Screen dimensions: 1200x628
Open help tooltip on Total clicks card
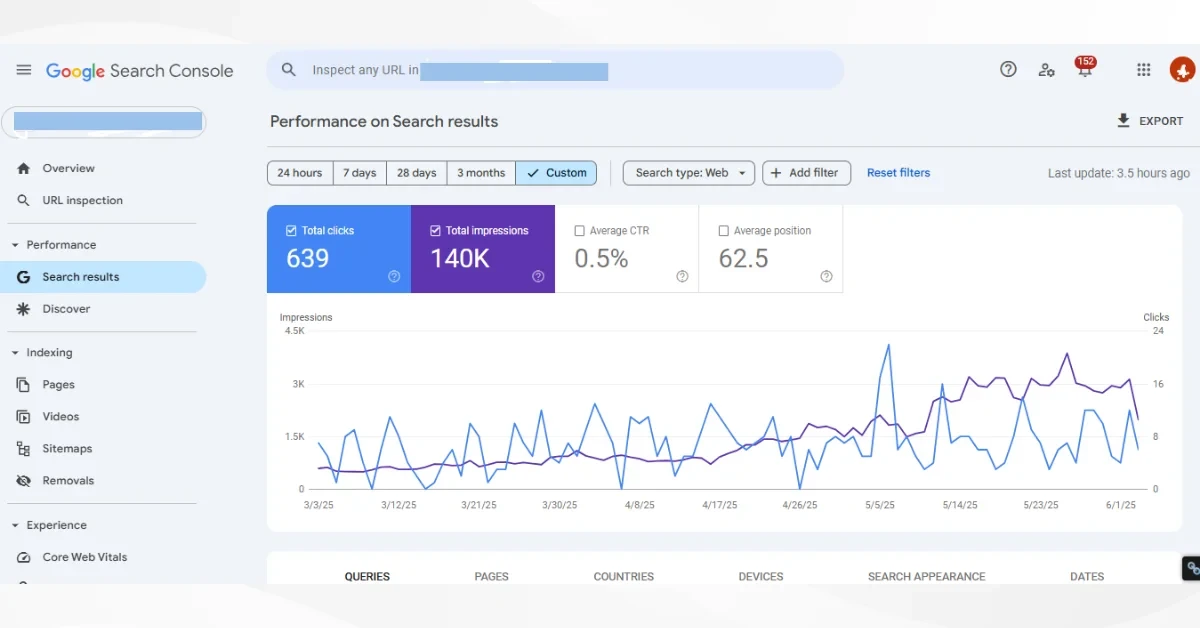click(x=394, y=277)
